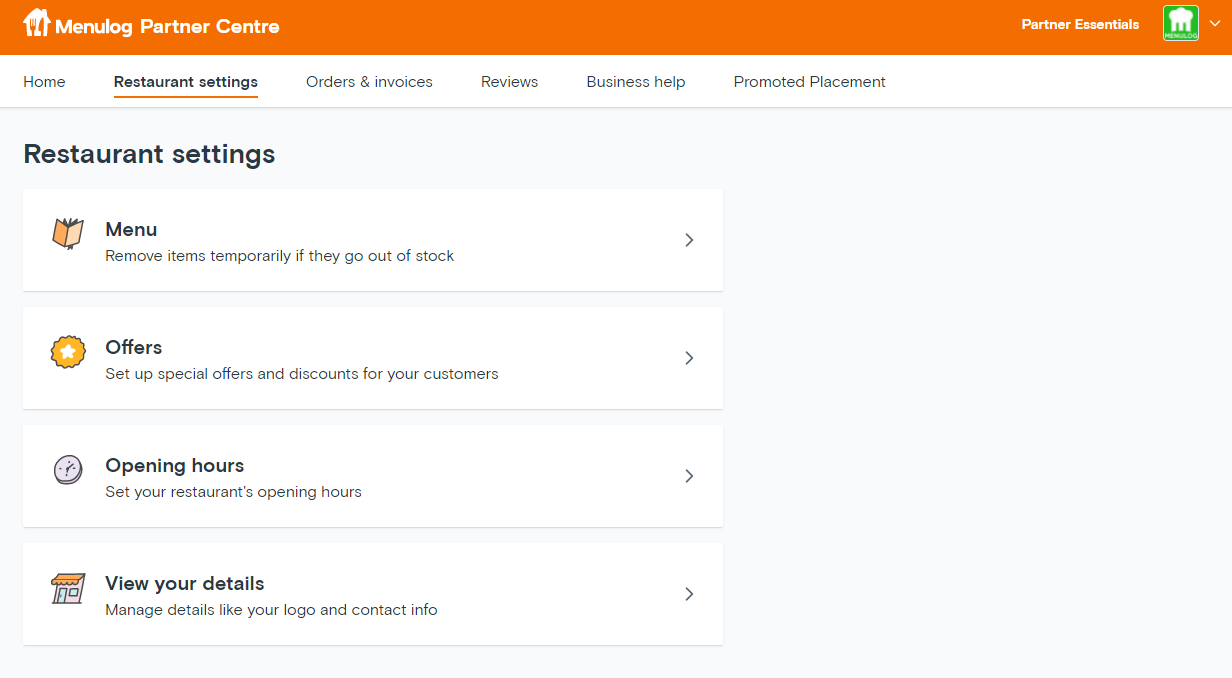The image size is (1232, 678).
Task: Click the storefront icon beside View your details
Action: 67,588
